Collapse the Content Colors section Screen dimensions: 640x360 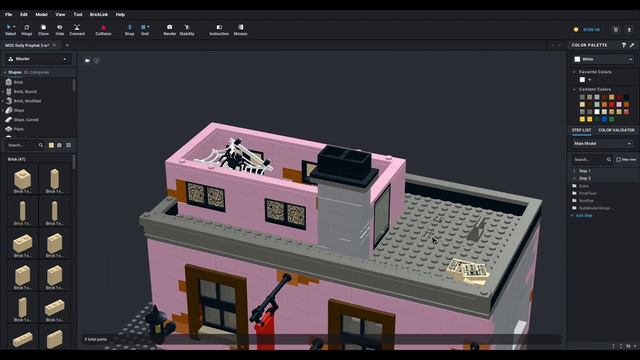(x=574, y=89)
